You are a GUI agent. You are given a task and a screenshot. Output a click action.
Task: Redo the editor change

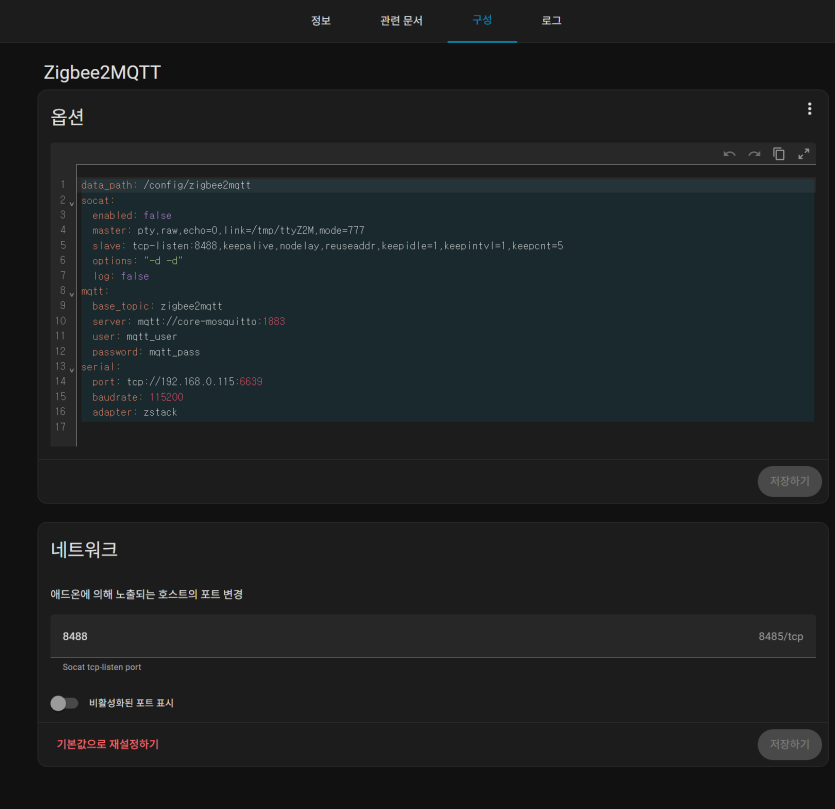[x=754, y=154]
